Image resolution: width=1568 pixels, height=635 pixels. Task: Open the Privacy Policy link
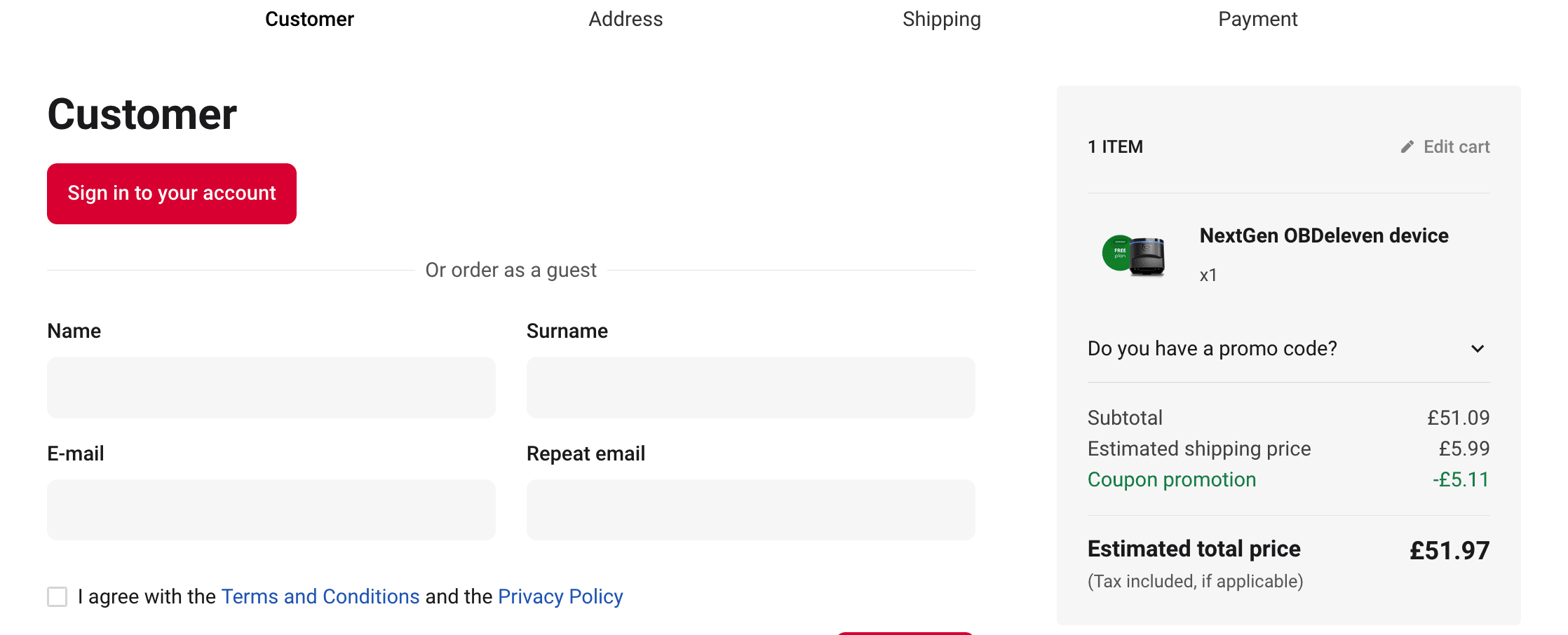pos(560,597)
